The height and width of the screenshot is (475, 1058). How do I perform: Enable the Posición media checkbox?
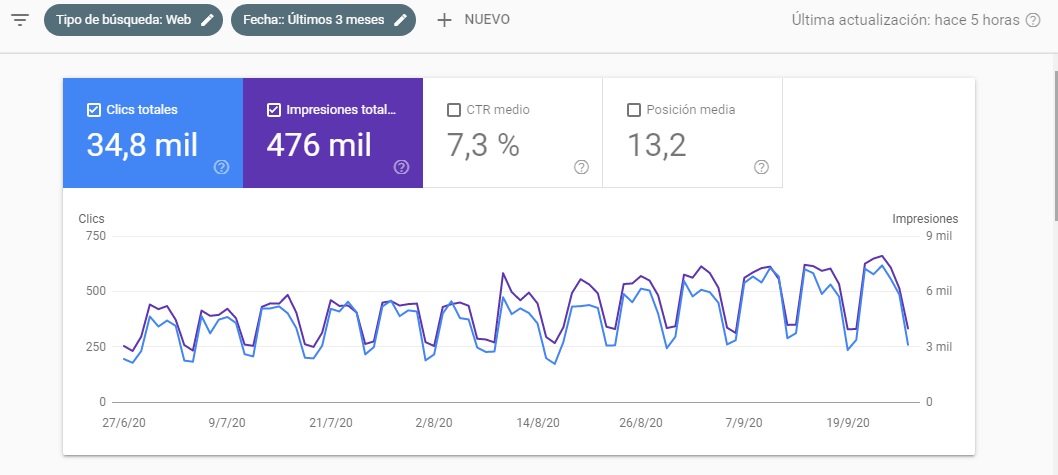(634, 109)
